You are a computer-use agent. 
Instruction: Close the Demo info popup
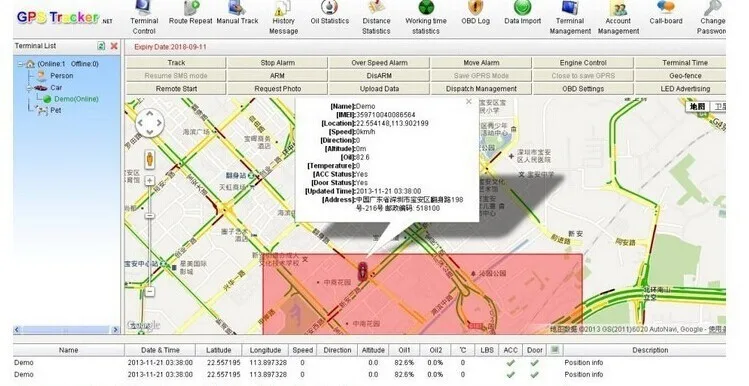tap(469, 102)
